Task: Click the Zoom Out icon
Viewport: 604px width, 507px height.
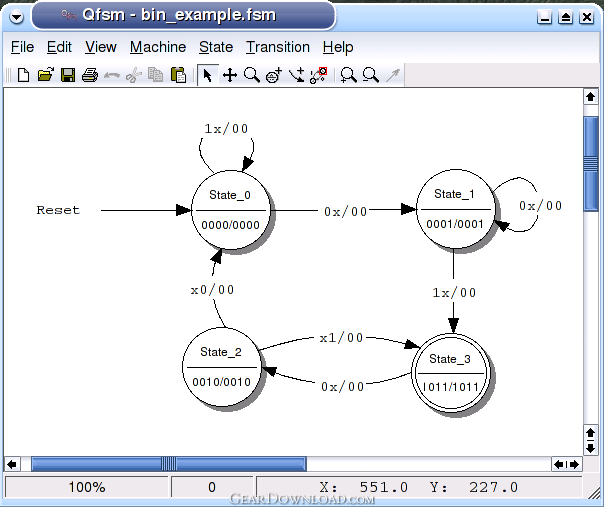Action: coord(371,75)
